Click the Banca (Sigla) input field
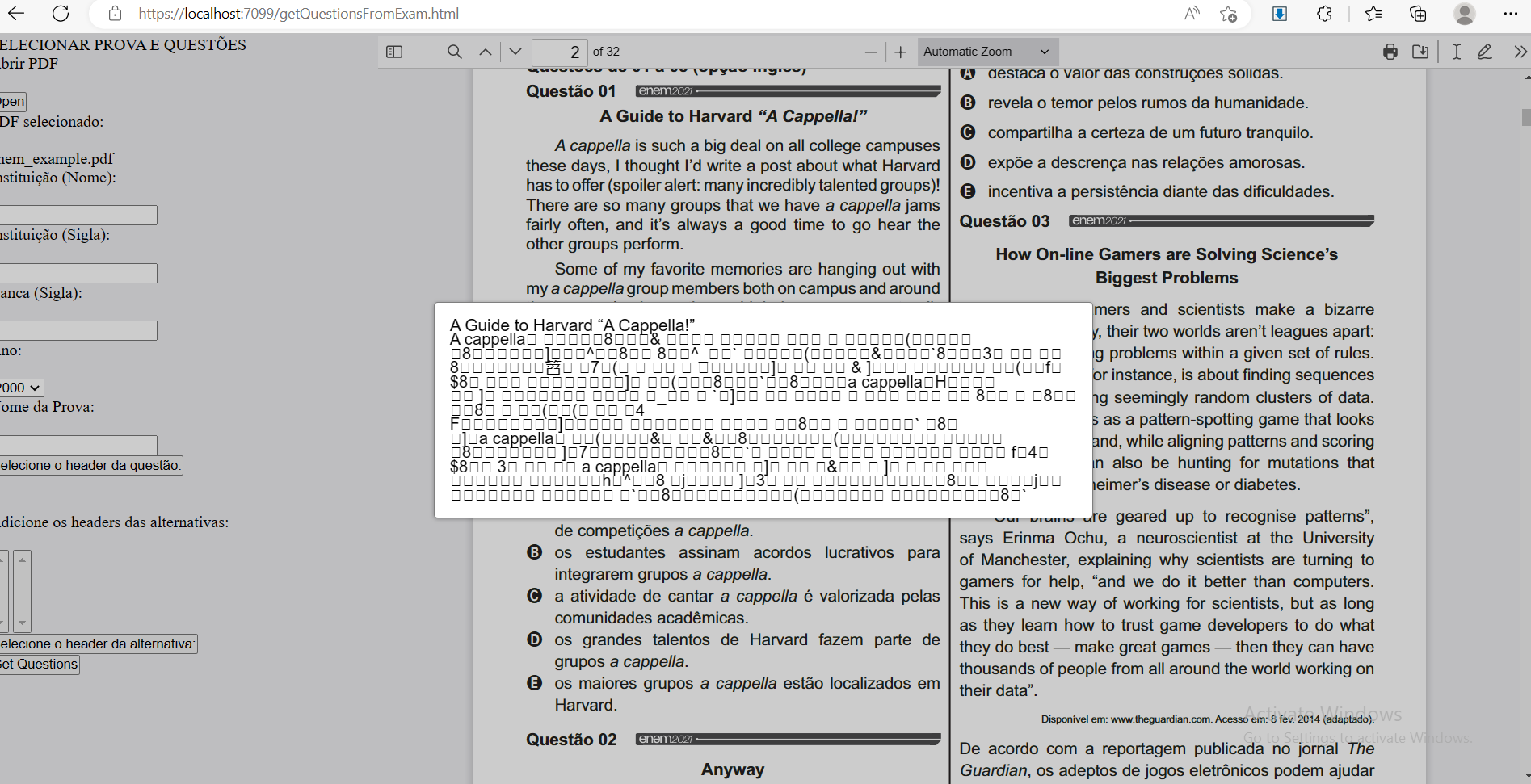The image size is (1531, 784). tap(78, 330)
